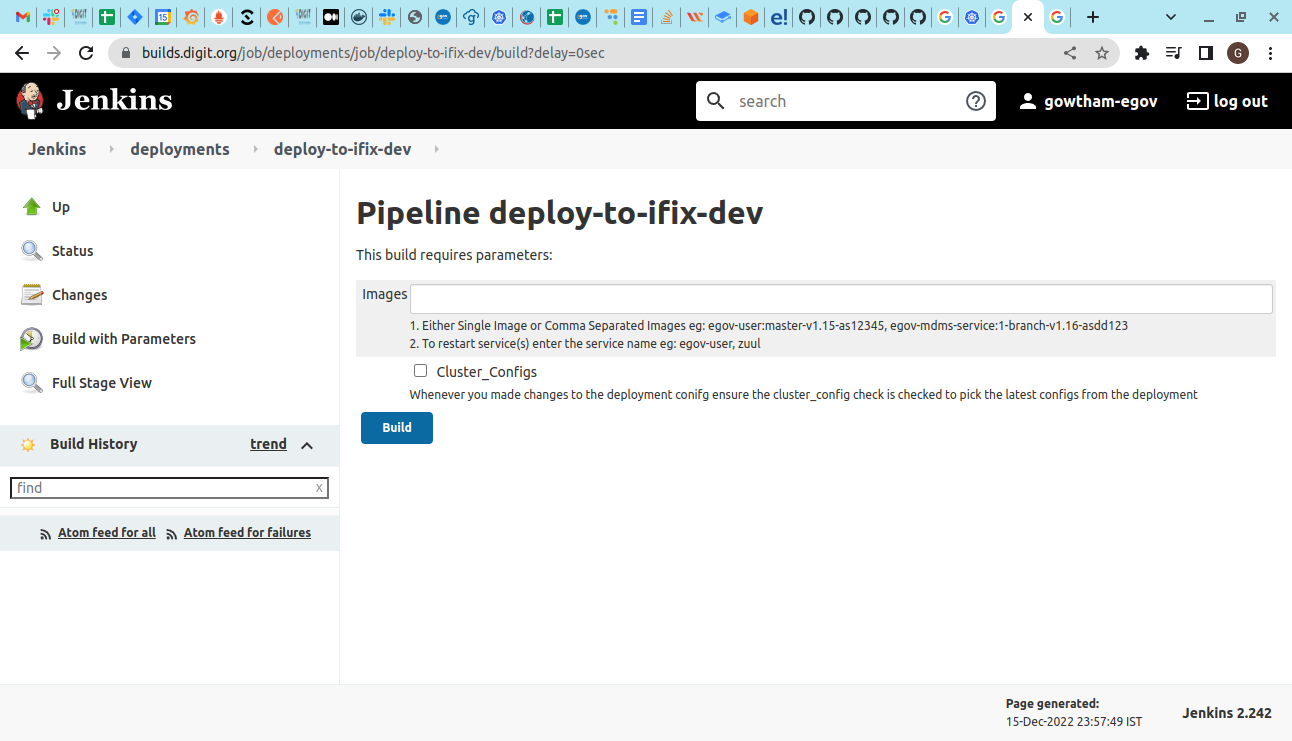Click the build history find box
This screenshot has height=741, width=1292.
click(163, 488)
